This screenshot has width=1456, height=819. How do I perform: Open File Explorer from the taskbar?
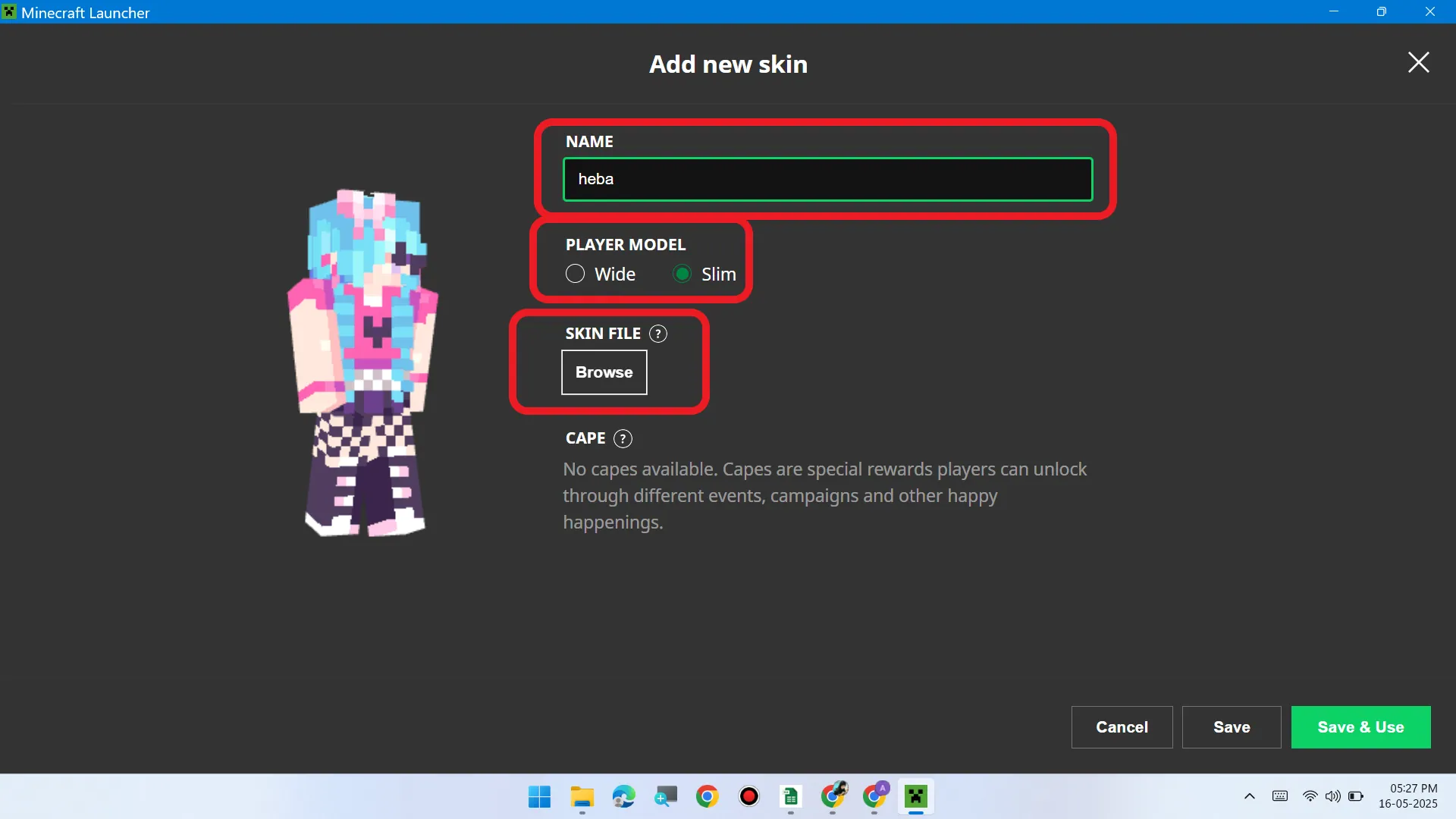[x=582, y=796]
